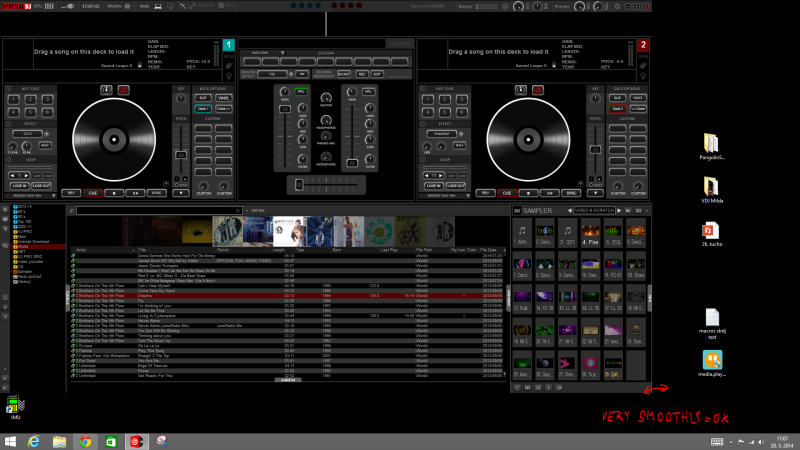Click the Artist column header in browser
Image resolution: width=800 pixels, height=450 pixels.
[x=82, y=249]
